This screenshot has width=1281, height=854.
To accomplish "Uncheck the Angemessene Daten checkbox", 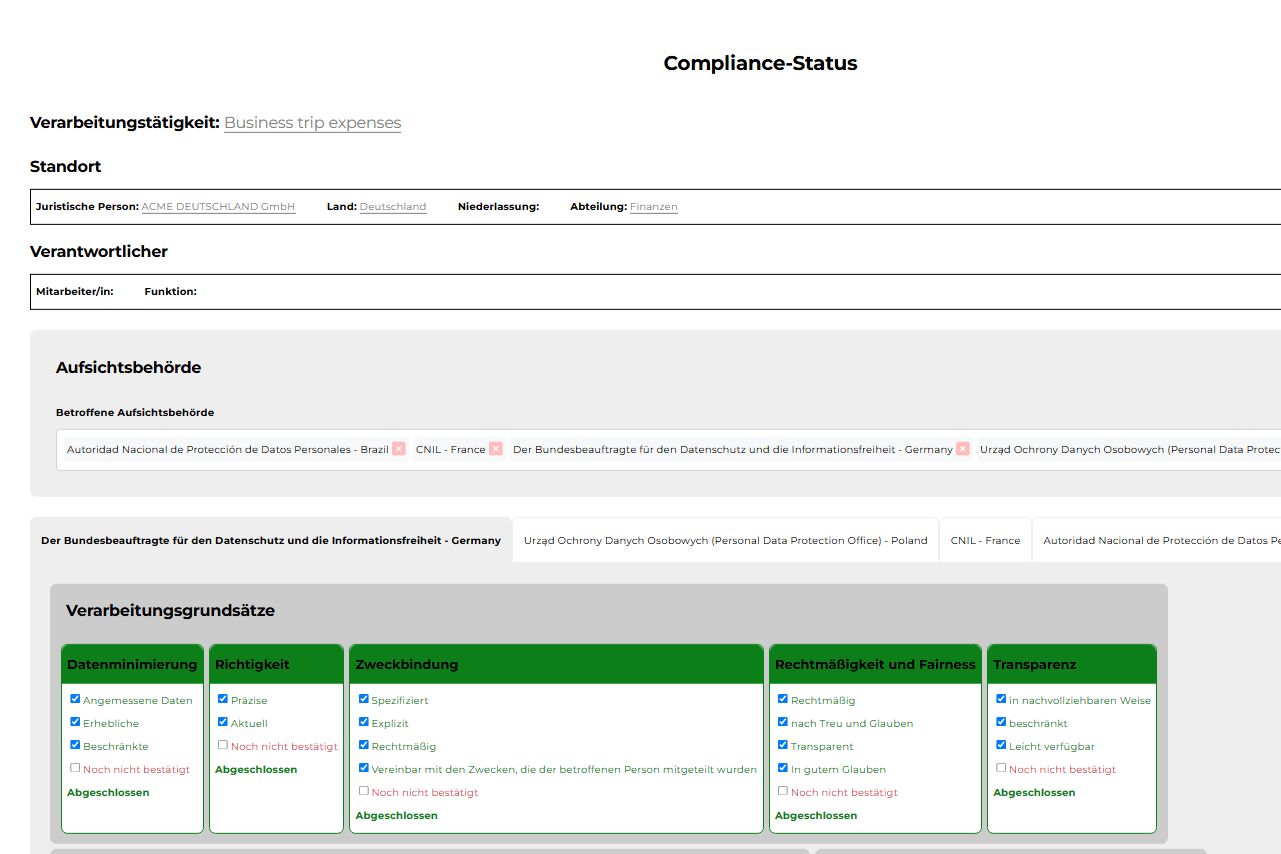I will pos(74,699).
